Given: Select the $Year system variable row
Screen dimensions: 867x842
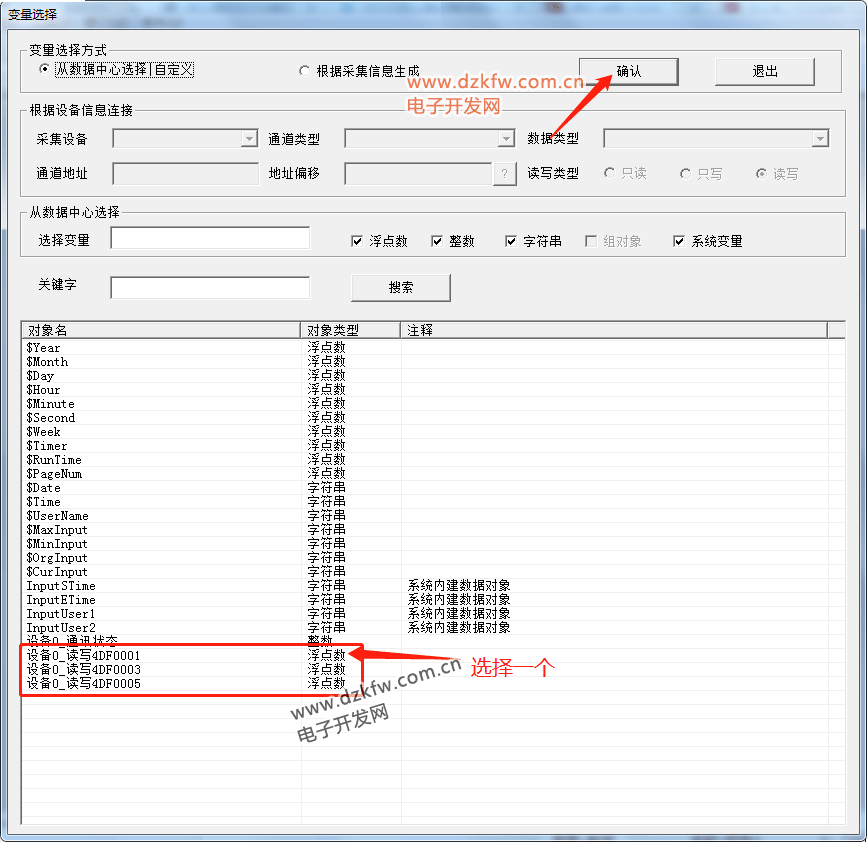Looking at the screenshot, I should [x=43, y=348].
